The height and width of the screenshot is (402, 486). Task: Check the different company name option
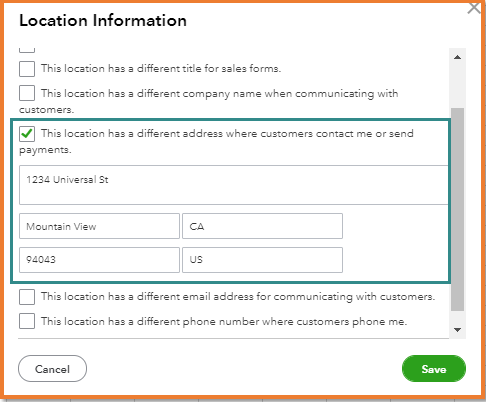click(x=27, y=93)
